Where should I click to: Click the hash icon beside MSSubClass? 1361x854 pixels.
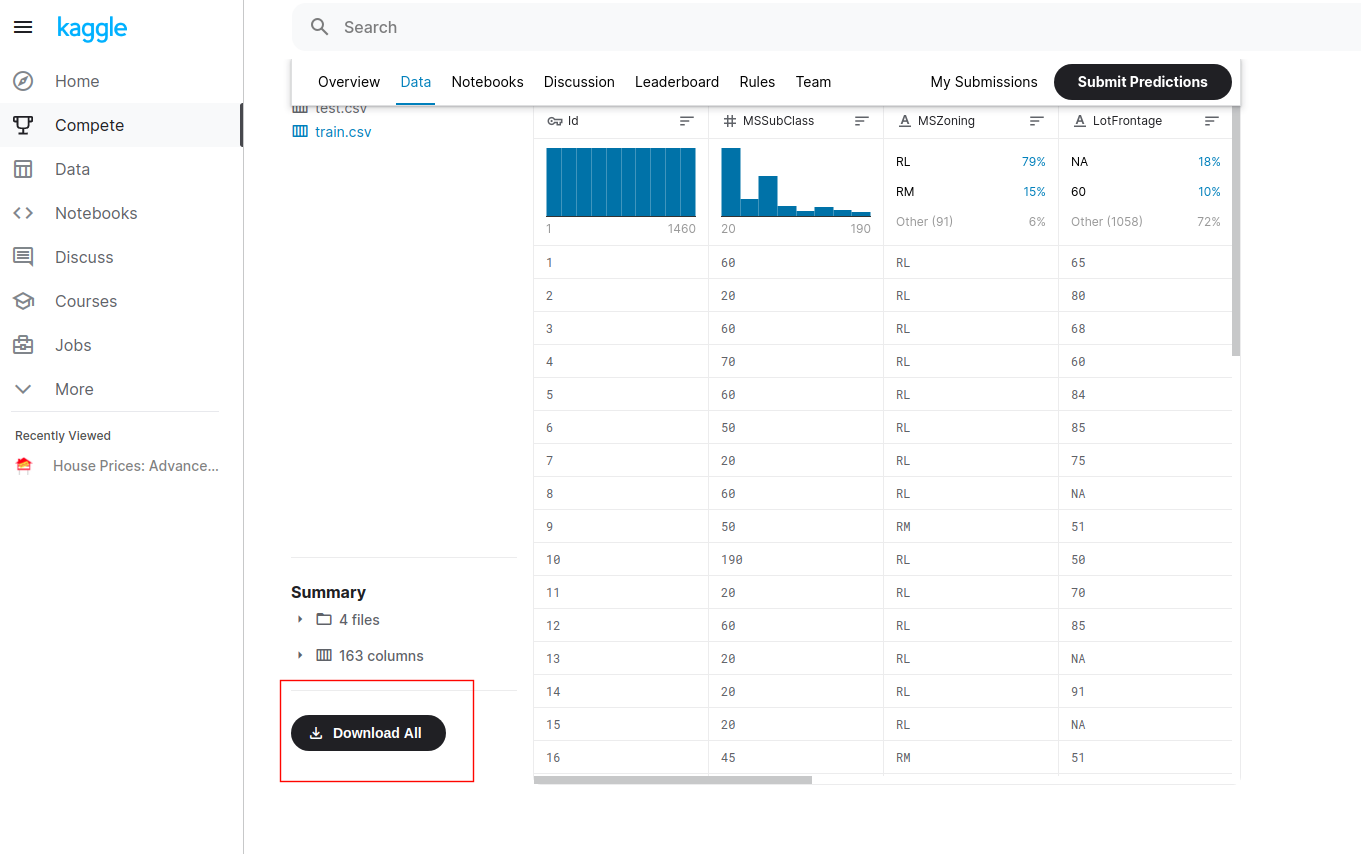[x=729, y=121]
